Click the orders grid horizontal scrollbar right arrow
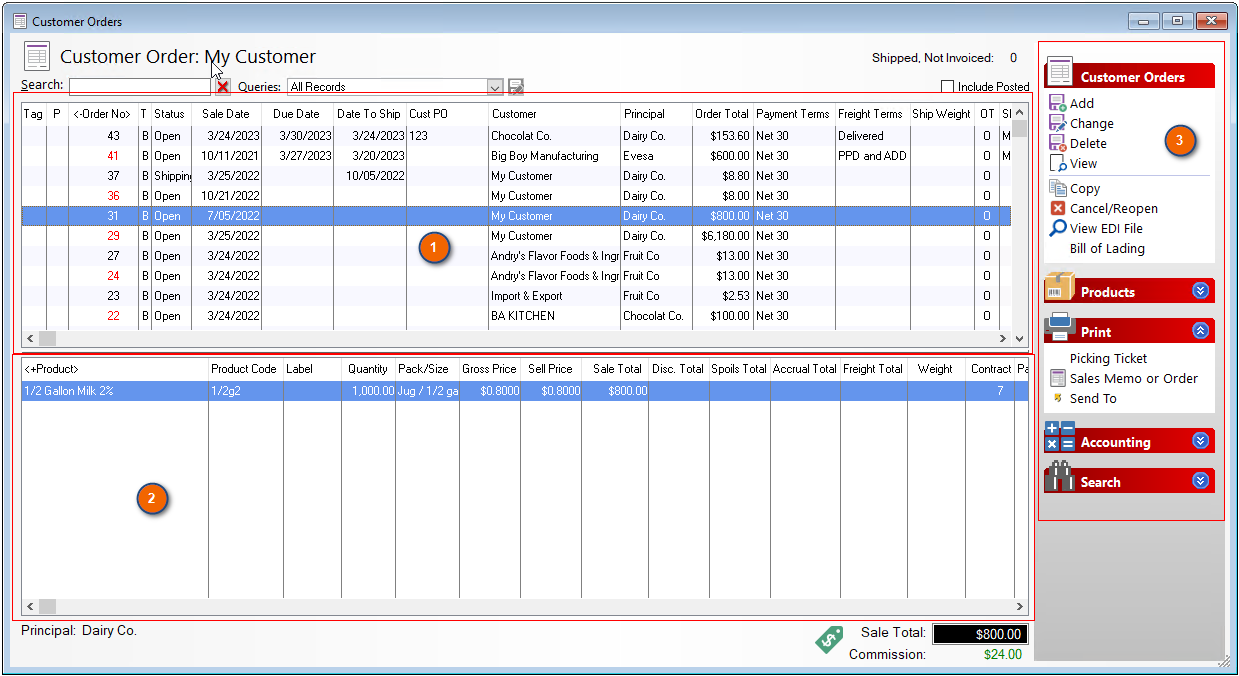Image resolution: width=1239 pixels, height=676 pixels. (x=1004, y=339)
